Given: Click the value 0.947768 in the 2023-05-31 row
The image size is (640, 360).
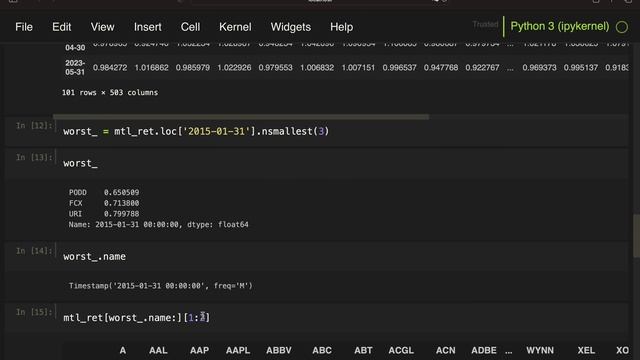Looking at the screenshot, I should pos(441,68).
